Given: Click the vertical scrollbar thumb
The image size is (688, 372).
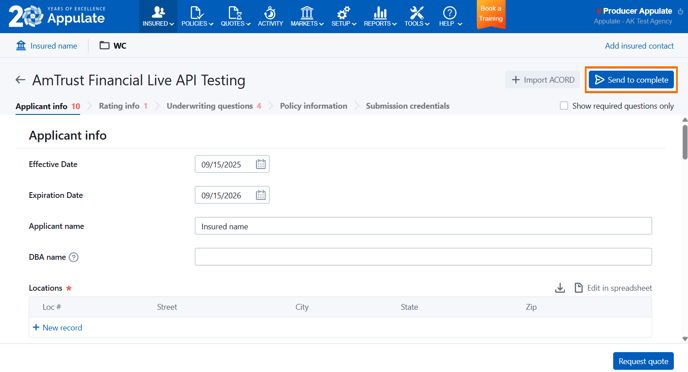Looking at the screenshot, I should (685, 142).
